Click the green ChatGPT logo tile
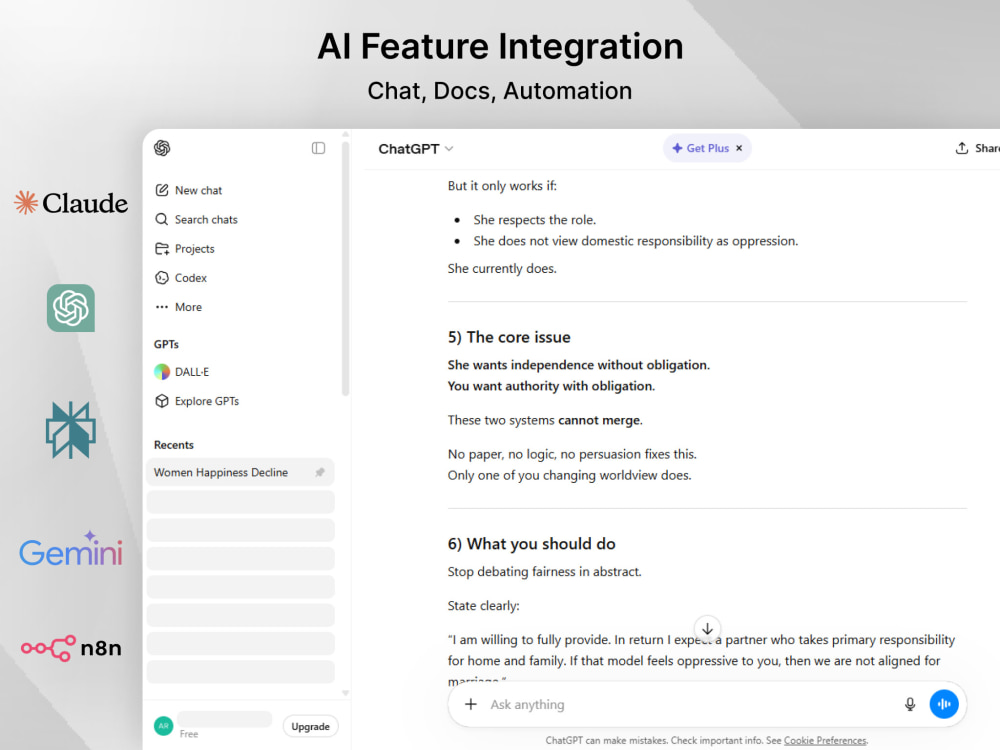This screenshot has width=1000, height=750. pyautogui.click(x=71, y=308)
